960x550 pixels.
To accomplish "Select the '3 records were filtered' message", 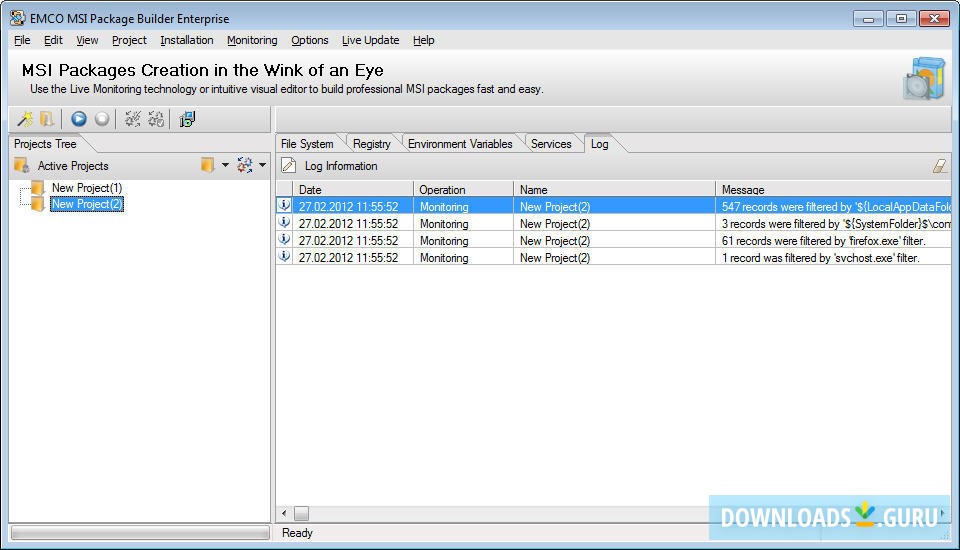I will [x=836, y=224].
